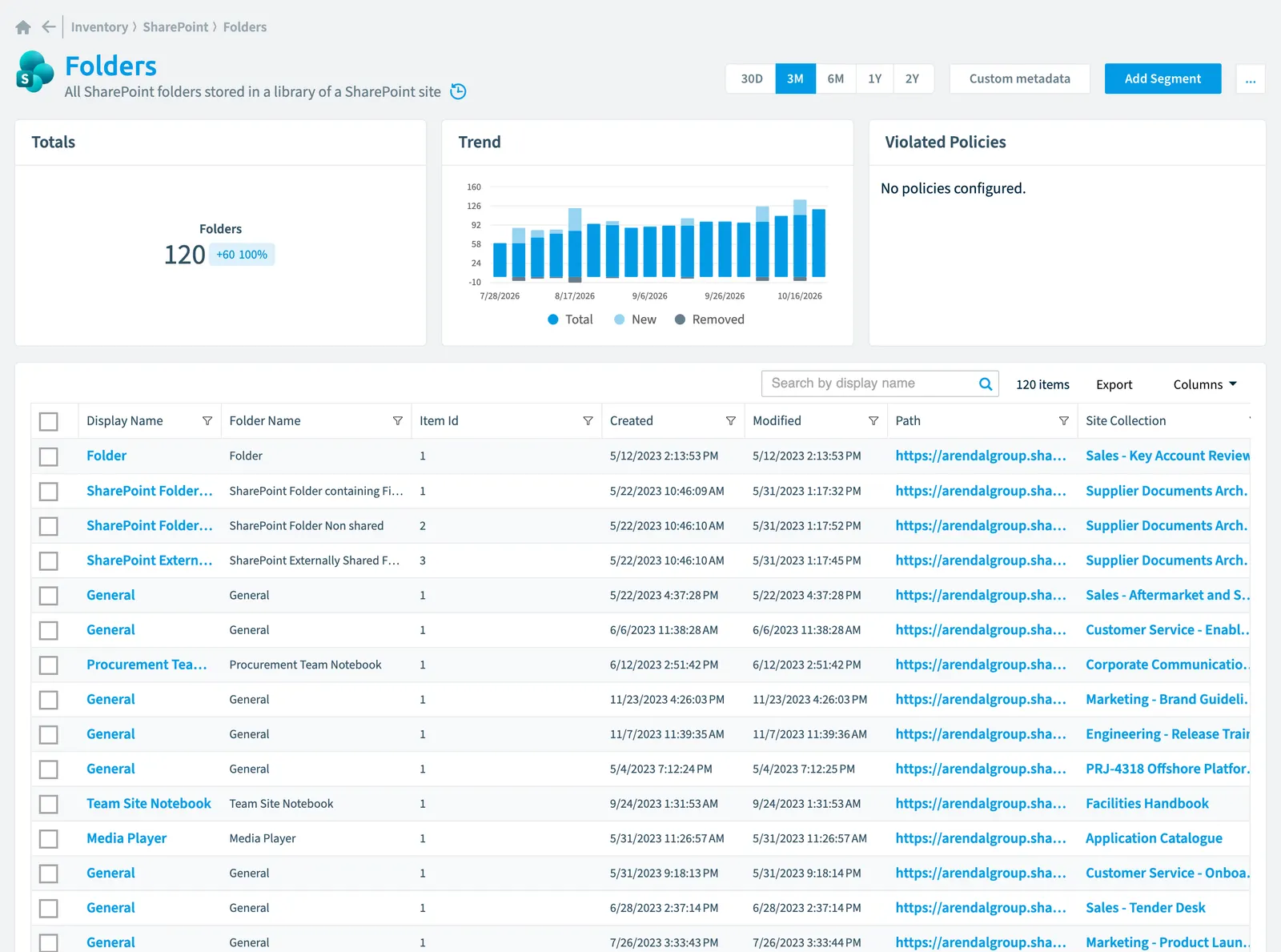Open the Modified column filter

coord(873,421)
